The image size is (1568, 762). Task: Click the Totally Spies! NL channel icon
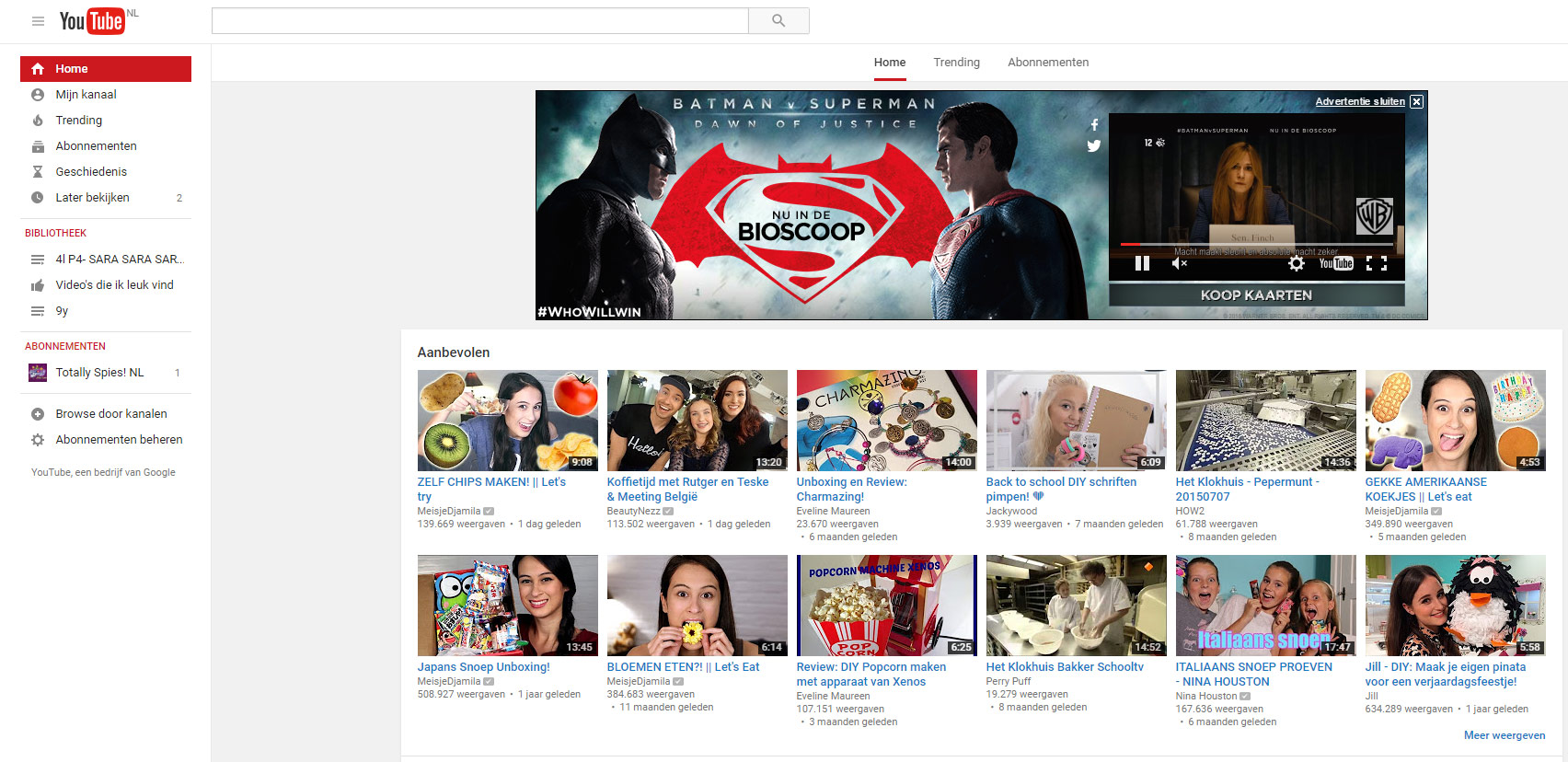[x=38, y=373]
